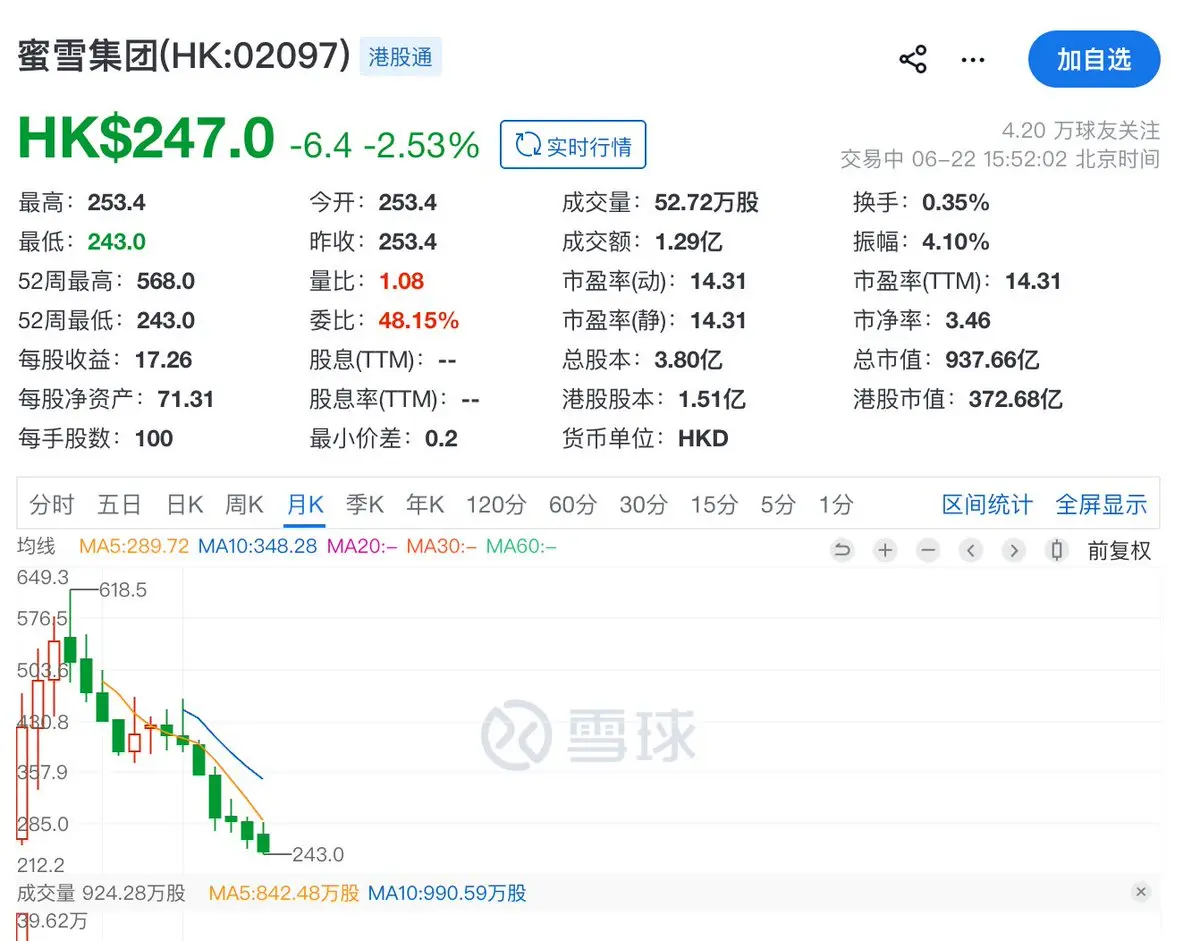This screenshot has height=941, width=1200.
Task: Open 区间统计 range statistics
Action: (x=987, y=505)
